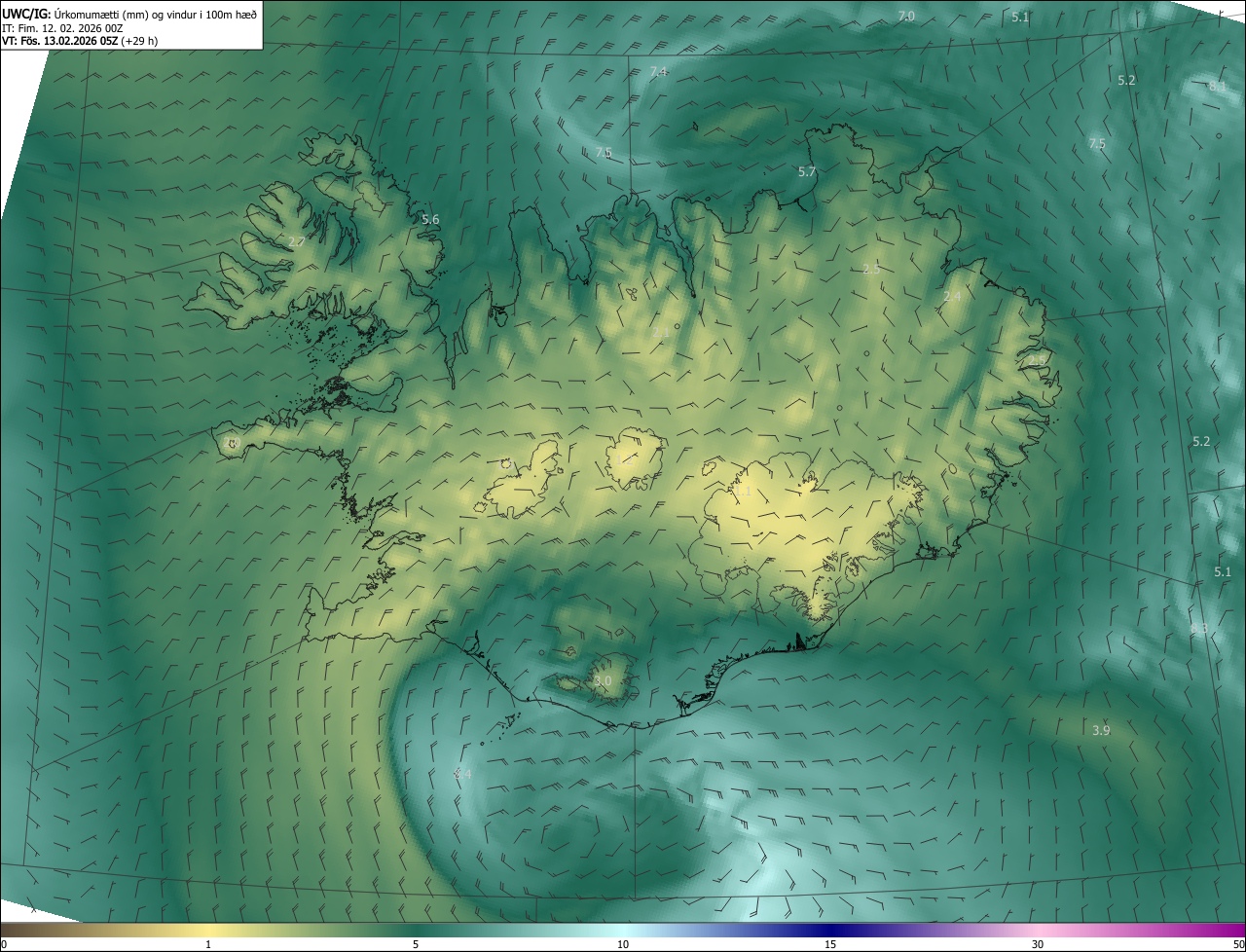
Task: Click the map value '1.1' on Vatnajökull glacier
Action: [x=744, y=494]
